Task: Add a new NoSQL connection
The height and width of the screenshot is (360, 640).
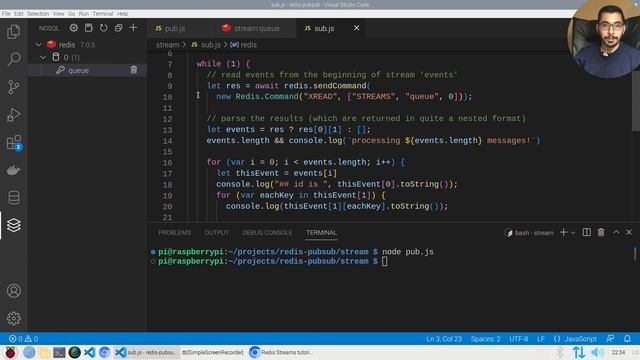Action: (133, 28)
